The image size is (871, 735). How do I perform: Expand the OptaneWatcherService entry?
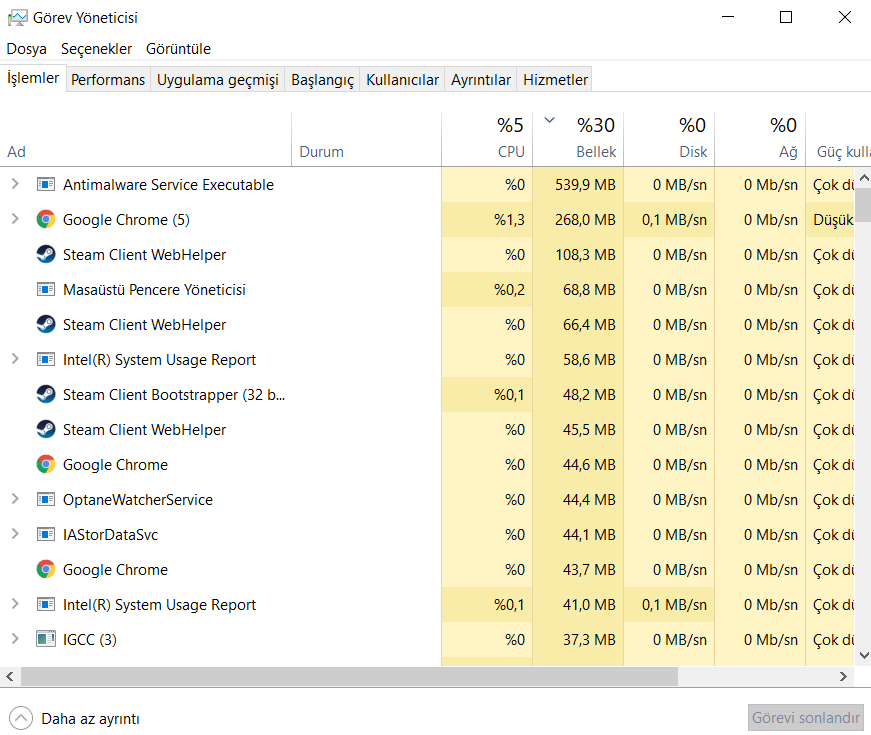click(x=15, y=500)
